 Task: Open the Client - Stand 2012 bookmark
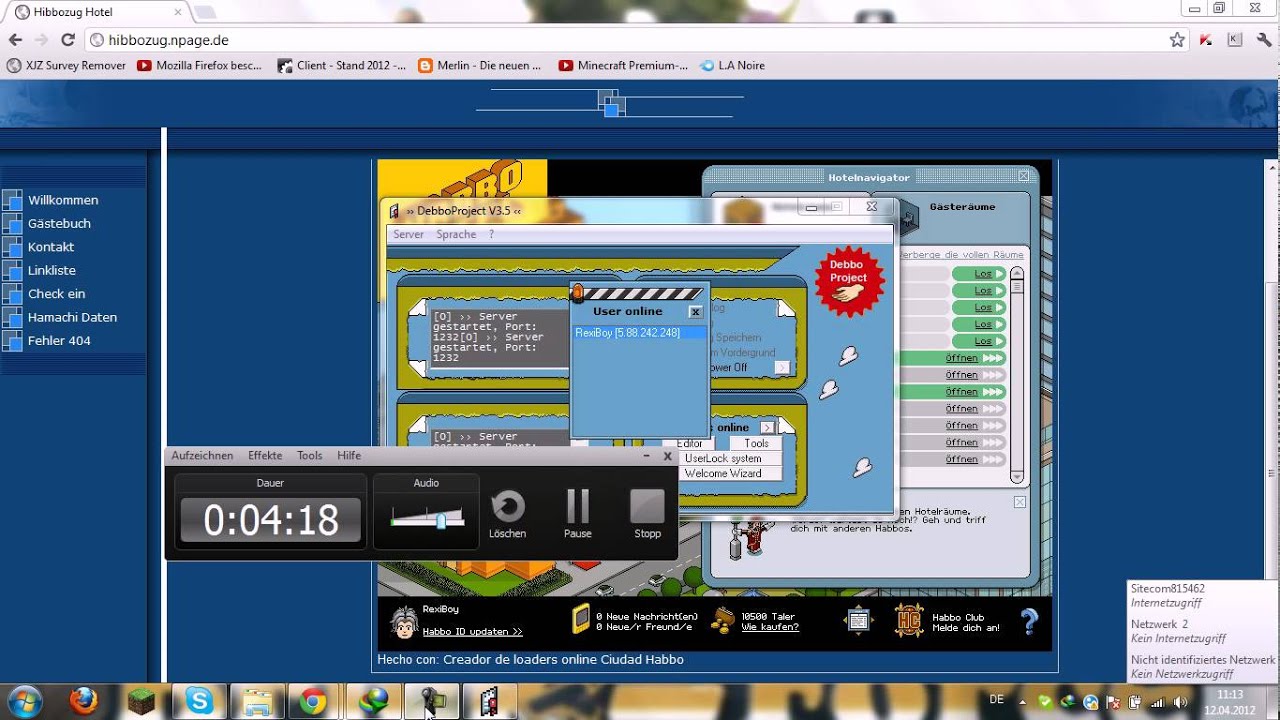click(341, 65)
